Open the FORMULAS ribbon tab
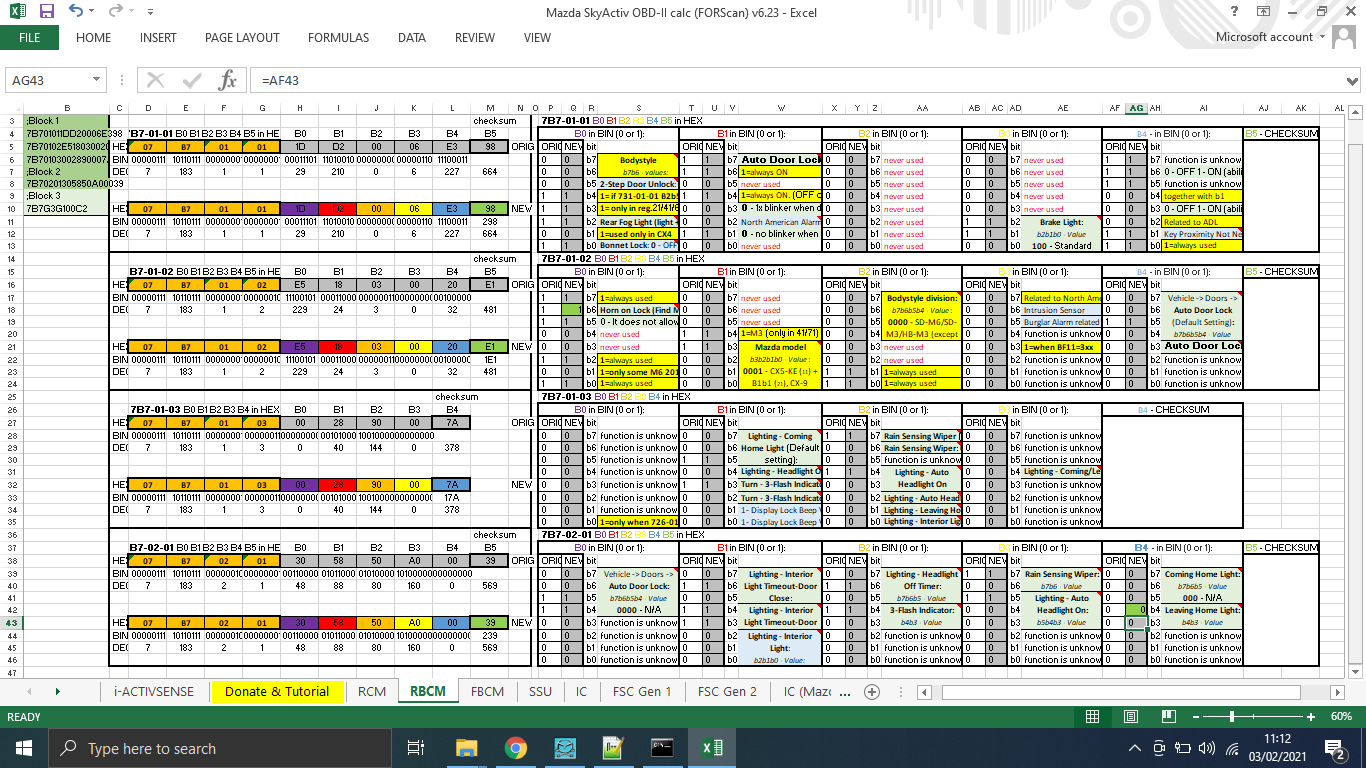Viewport: 1366px width, 768px height. [x=338, y=38]
